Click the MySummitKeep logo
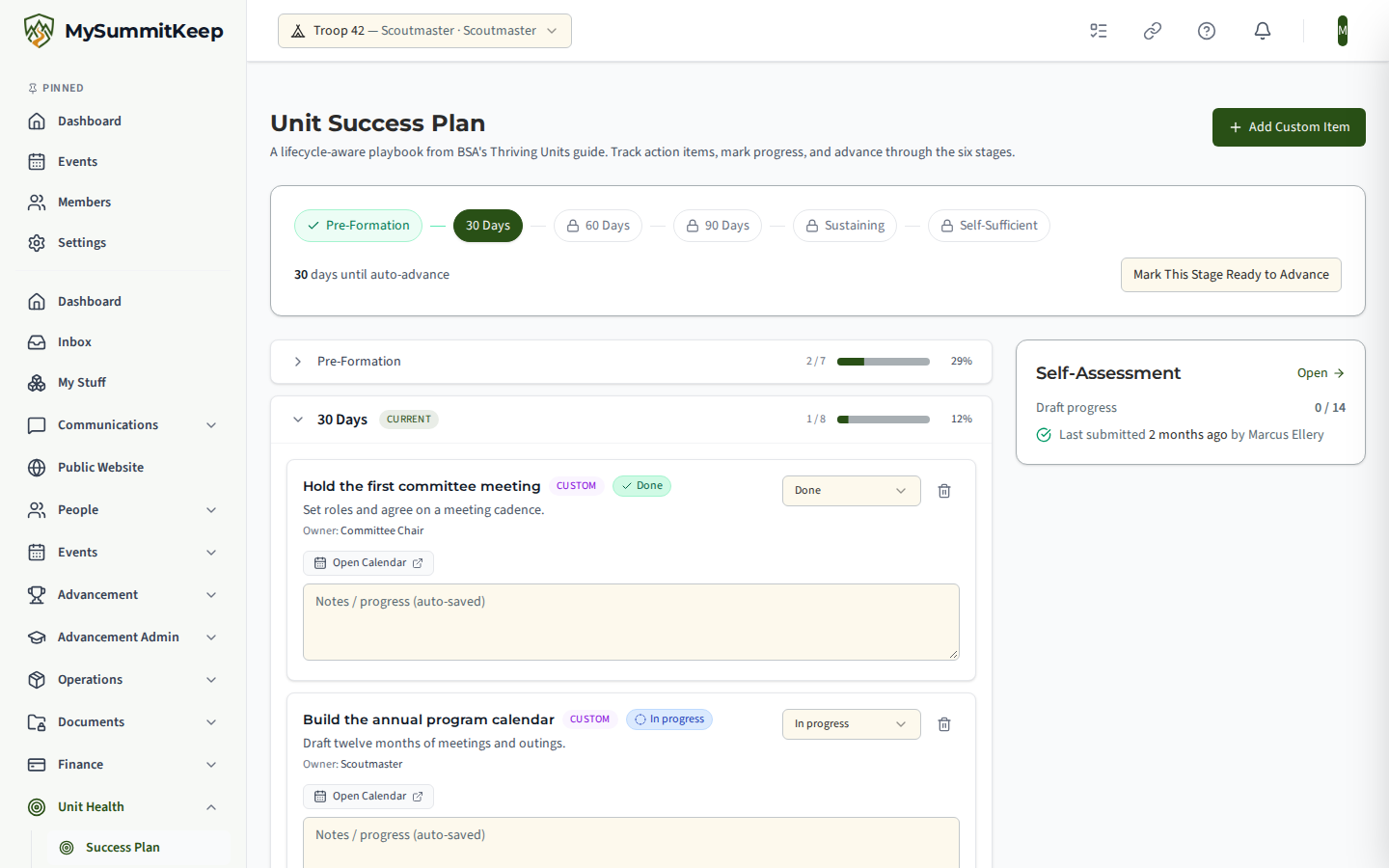1389x868 pixels. pyautogui.click(x=123, y=31)
